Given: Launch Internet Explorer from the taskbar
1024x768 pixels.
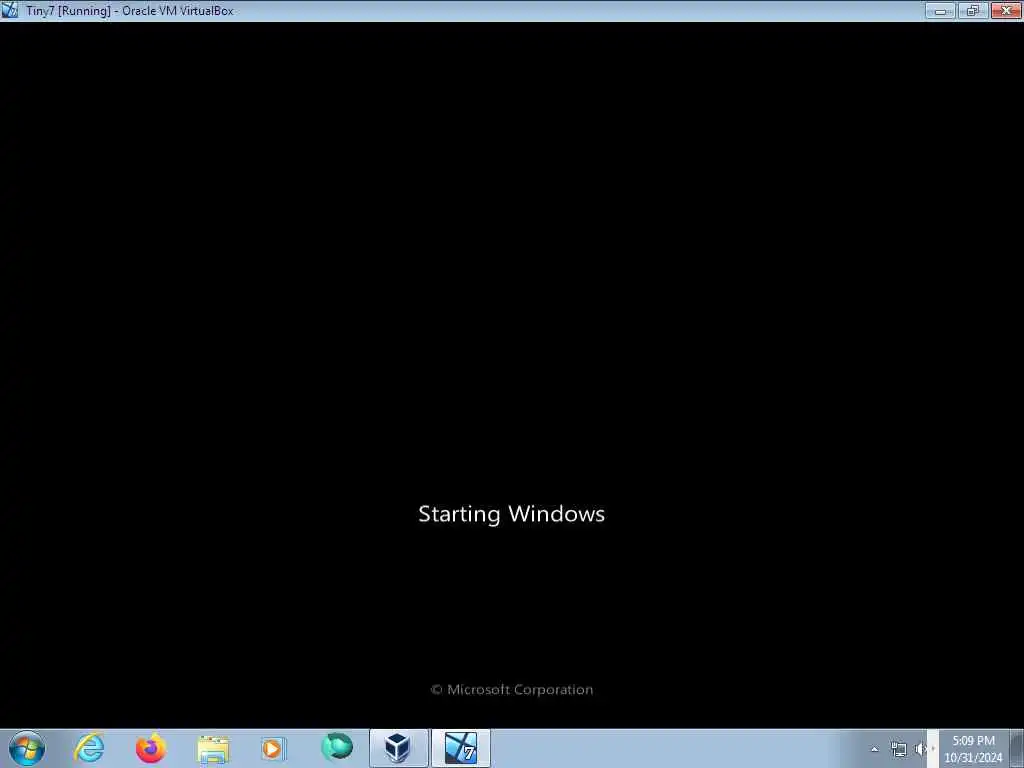Looking at the screenshot, I should (x=89, y=748).
